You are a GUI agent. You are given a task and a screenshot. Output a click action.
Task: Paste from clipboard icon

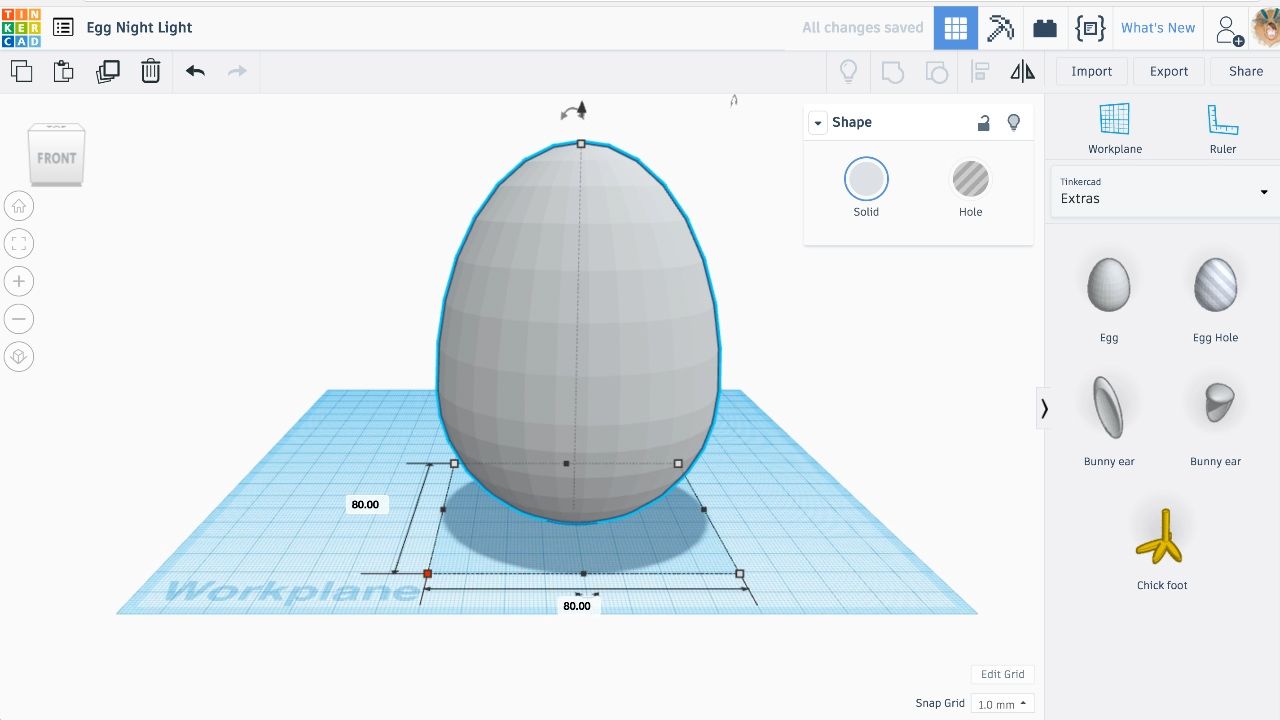click(x=63, y=71)
